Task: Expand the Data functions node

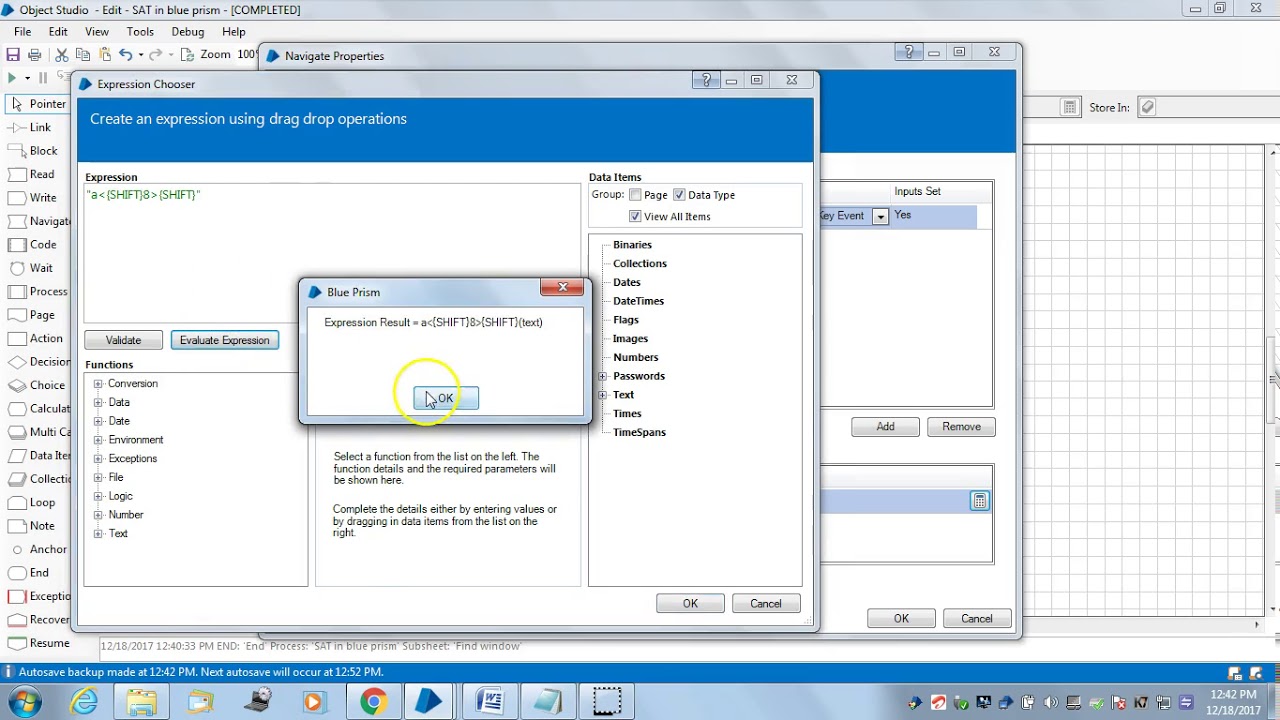Action: coord(98,402)
